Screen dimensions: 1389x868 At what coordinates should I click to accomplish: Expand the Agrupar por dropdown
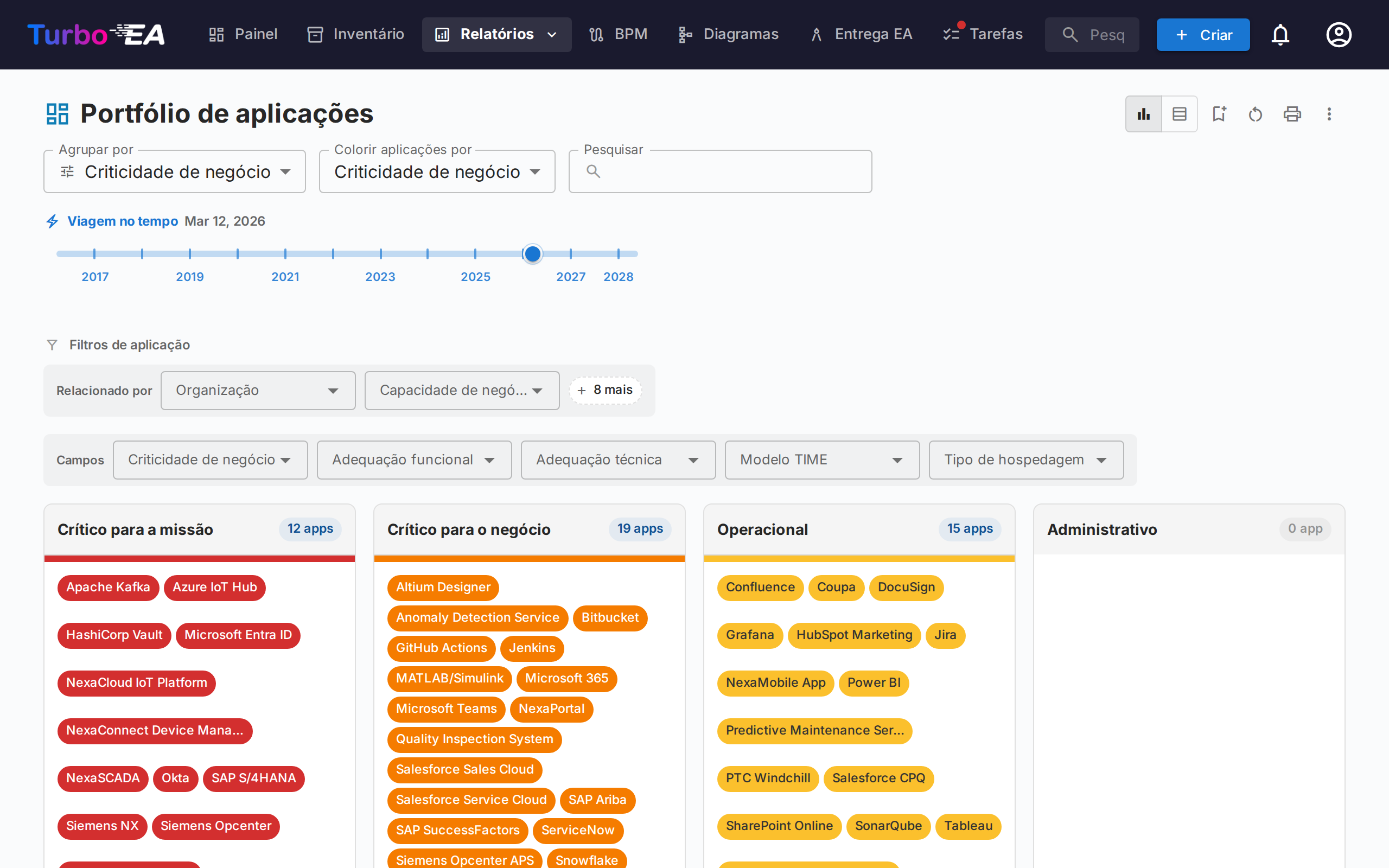click(175, 171)
